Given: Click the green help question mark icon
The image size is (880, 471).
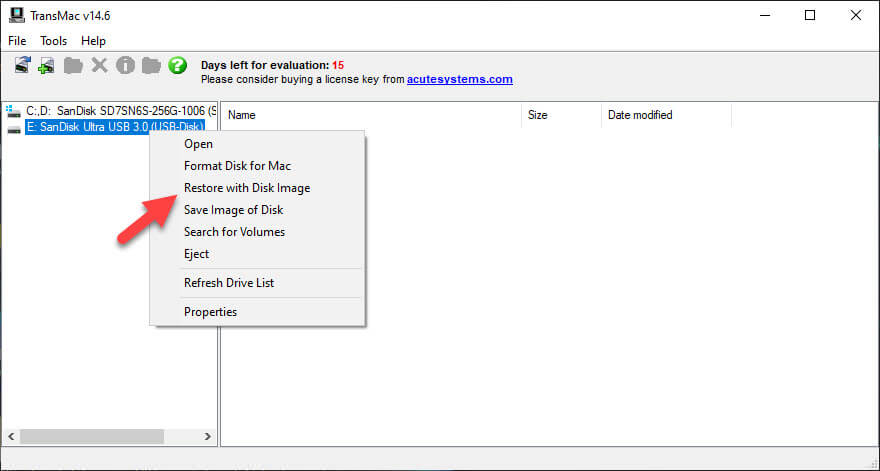Looking at the screenshot, I should coord(178,66).
